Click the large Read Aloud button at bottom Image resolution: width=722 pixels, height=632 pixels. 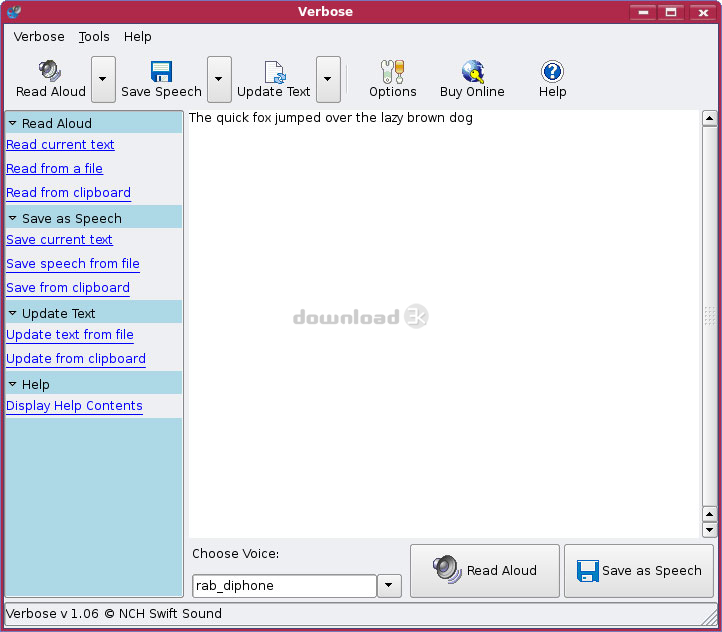tap(485, 571)
